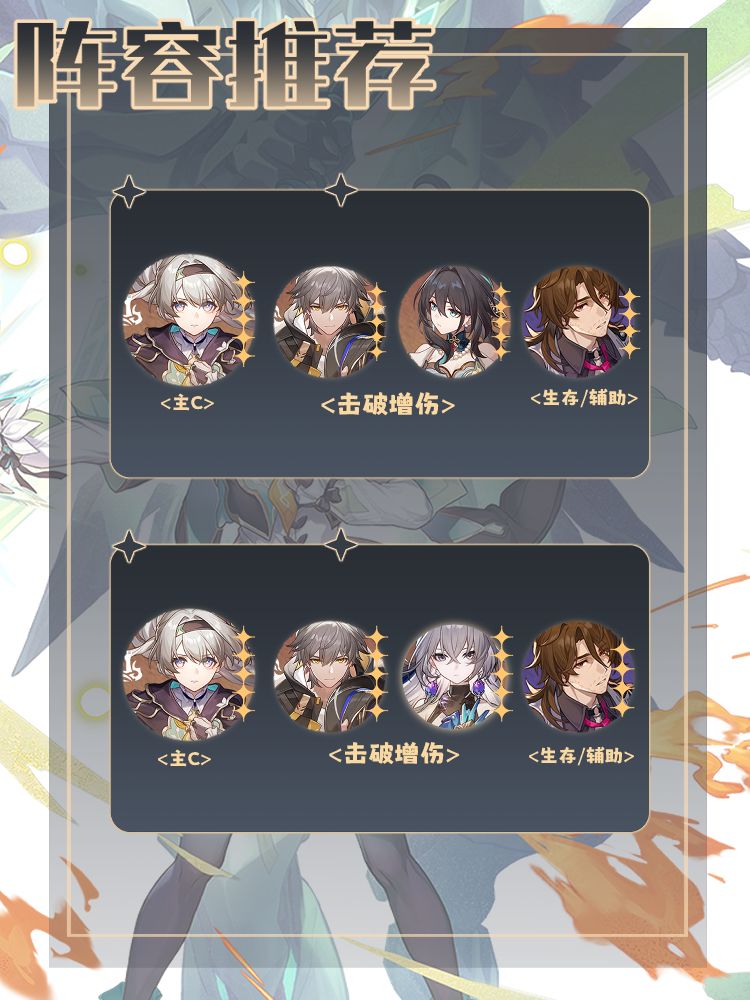Select the white-haired main DPS portrait in second team
Screen dimensions: 750x1000
point(188,675)
